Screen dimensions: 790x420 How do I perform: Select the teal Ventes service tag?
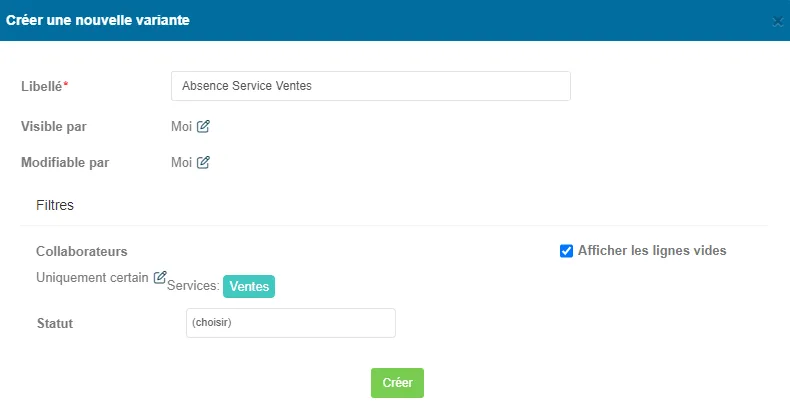click(x=249, y=286)
